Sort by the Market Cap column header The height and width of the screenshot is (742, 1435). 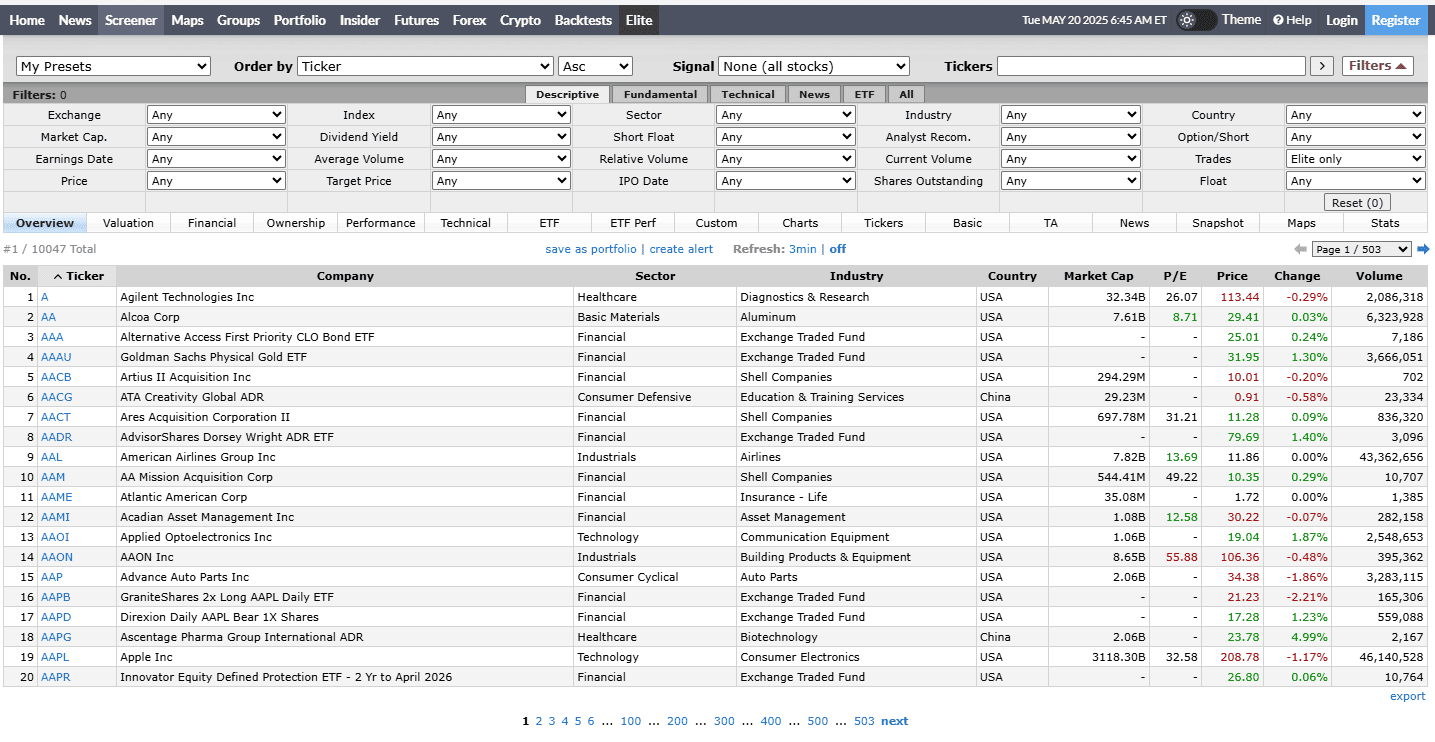[1098, 276]
